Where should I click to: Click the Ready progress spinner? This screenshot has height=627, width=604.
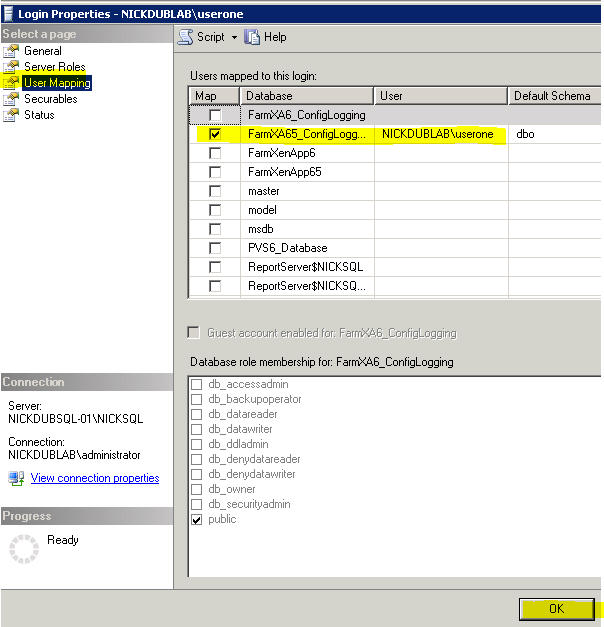24,548
